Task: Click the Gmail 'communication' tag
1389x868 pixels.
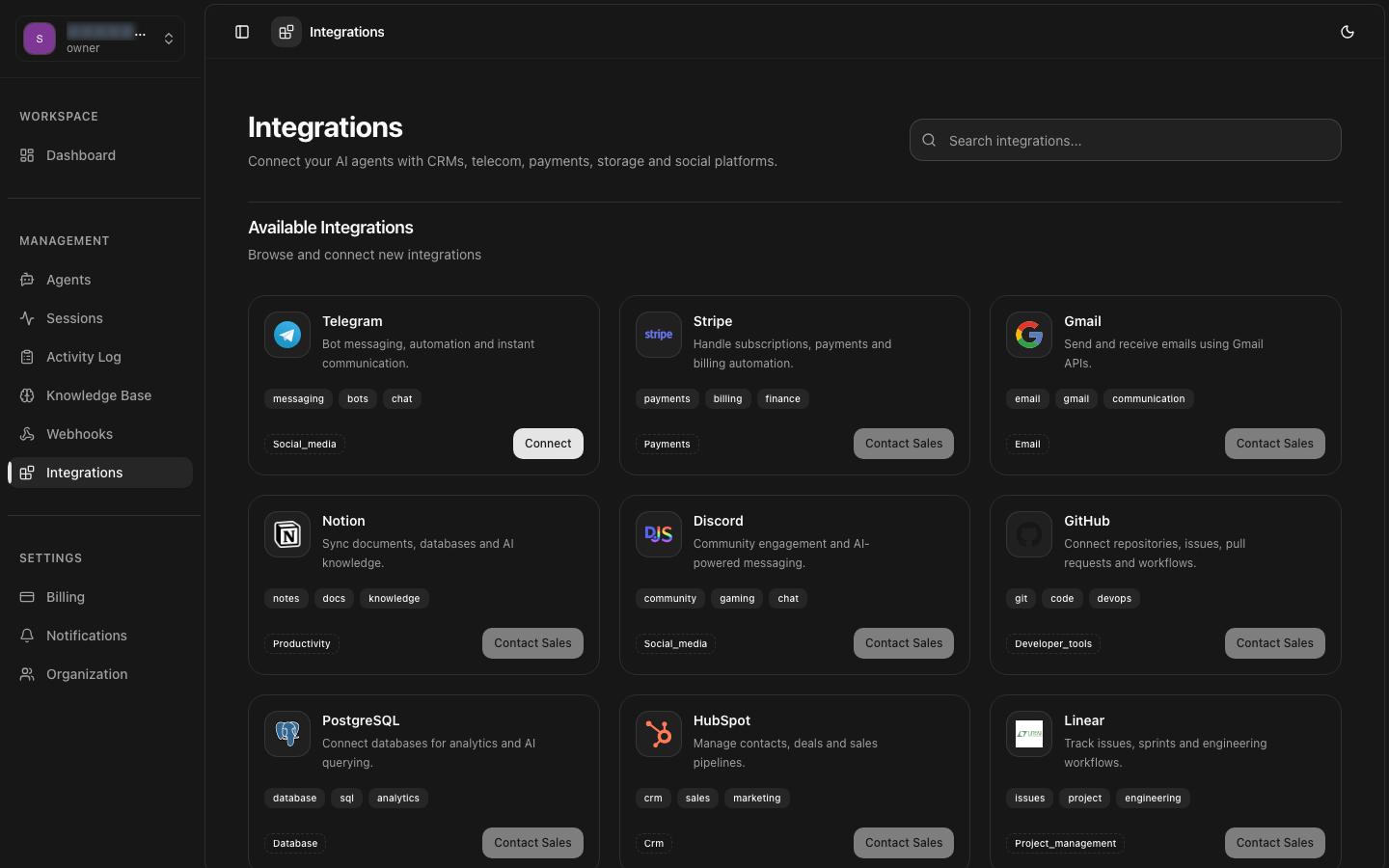Action: [1149, 399]
